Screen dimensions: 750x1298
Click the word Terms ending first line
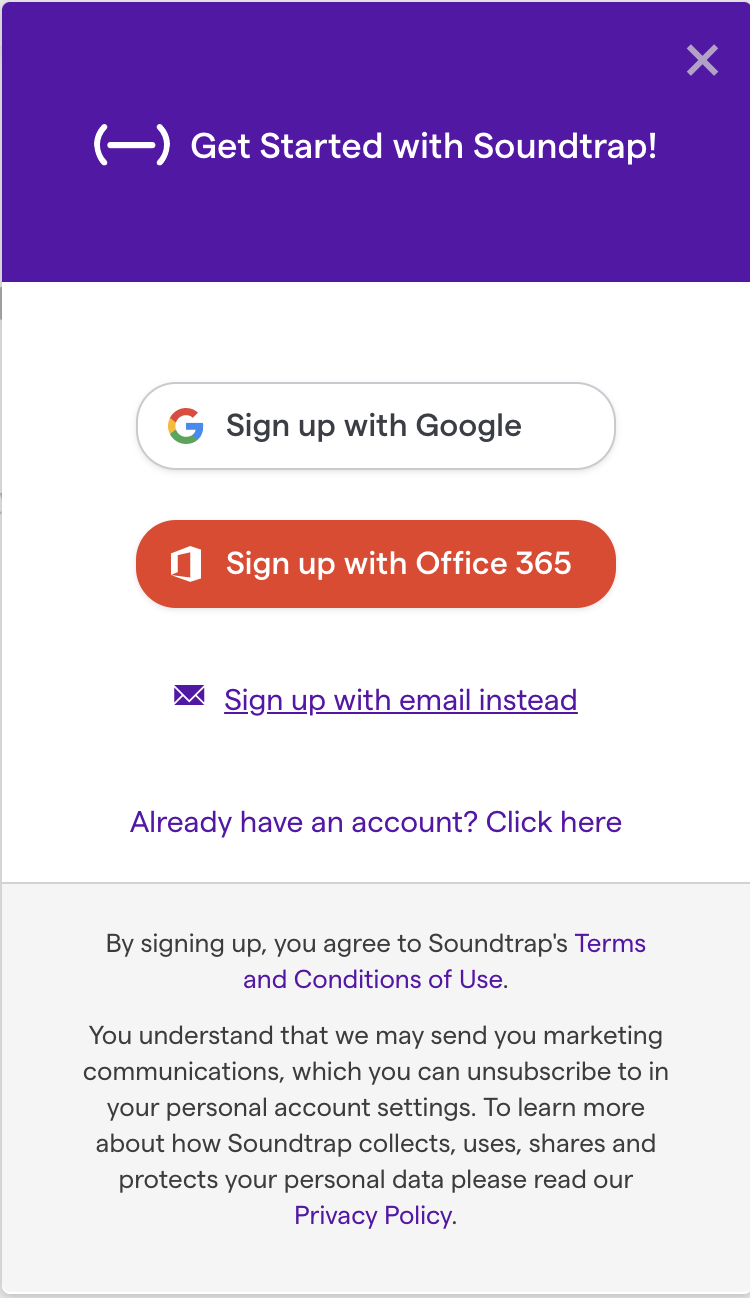click(x=610, y=943)
